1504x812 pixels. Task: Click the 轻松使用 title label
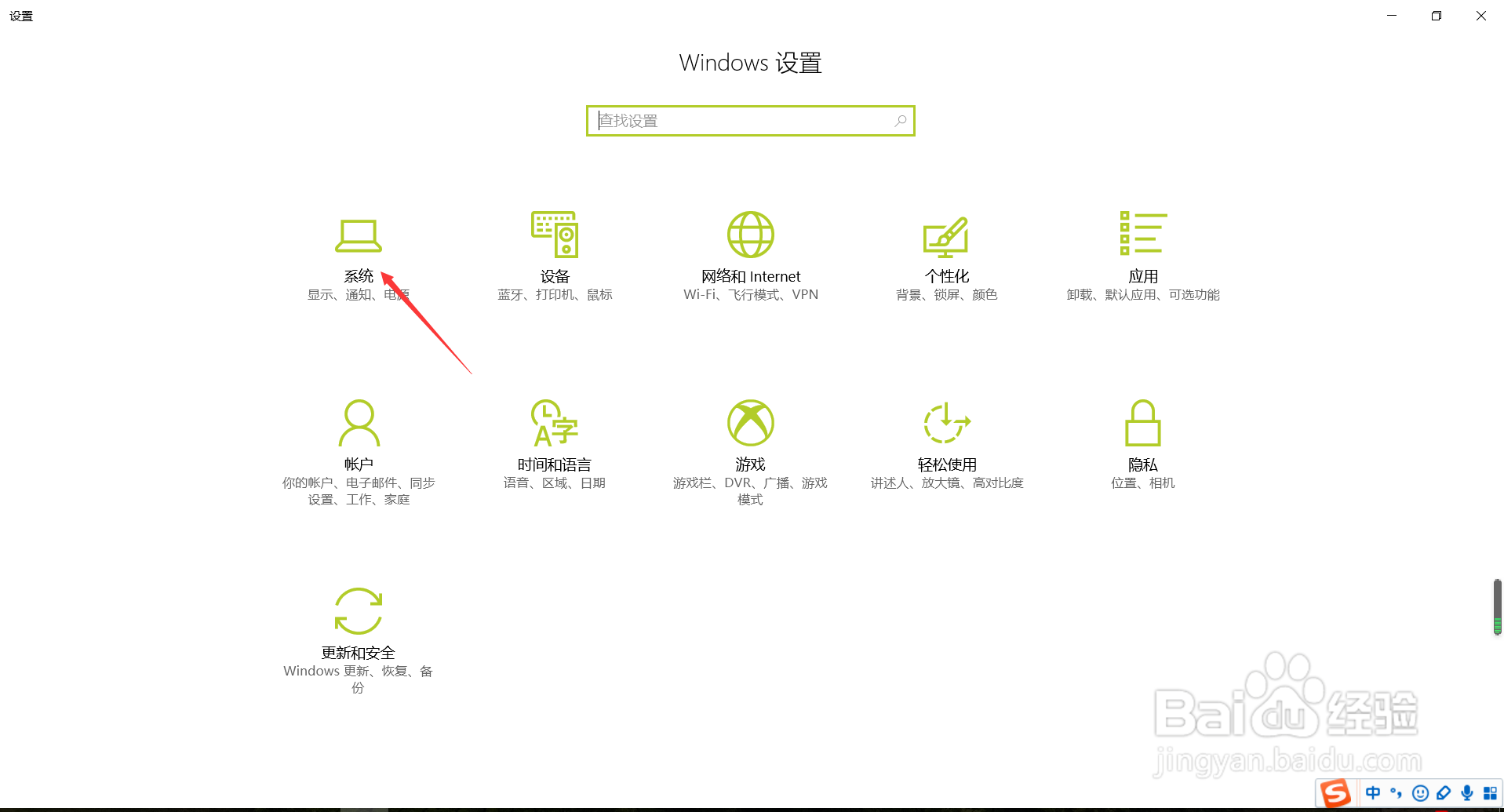[x=947, y=464]
